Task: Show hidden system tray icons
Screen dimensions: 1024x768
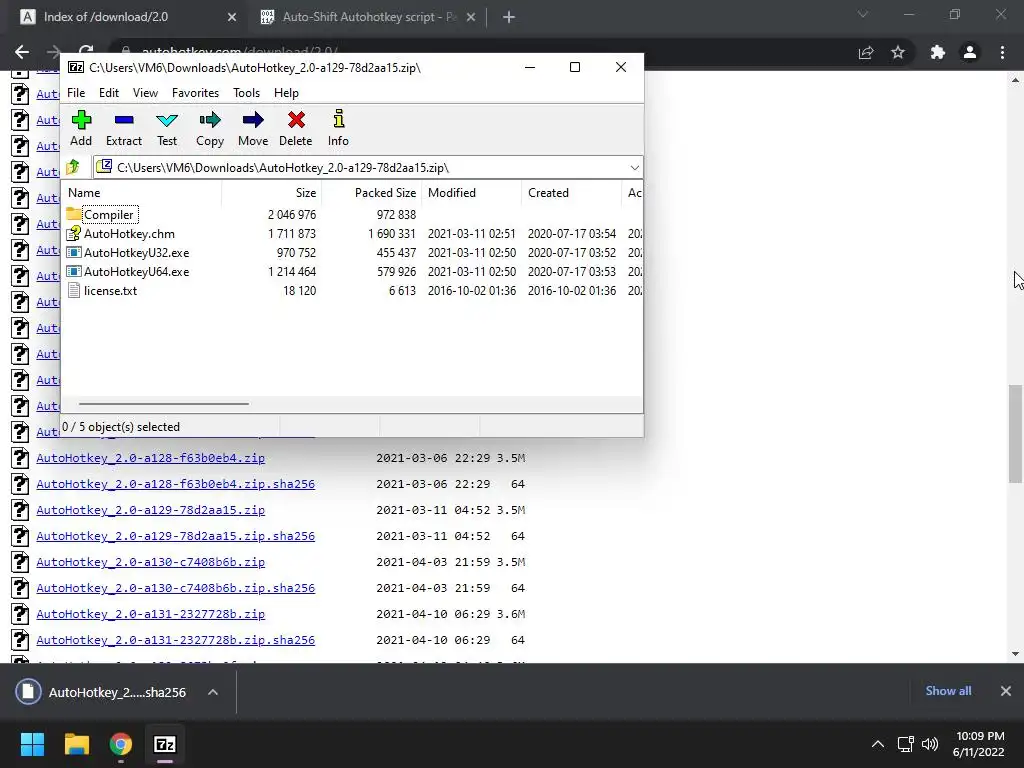Action: pyautogui.click(x=878, y=744)
